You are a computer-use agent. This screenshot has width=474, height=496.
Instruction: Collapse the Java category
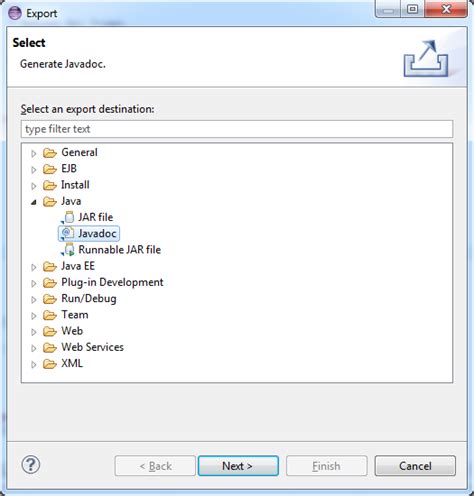click(34, 202)
